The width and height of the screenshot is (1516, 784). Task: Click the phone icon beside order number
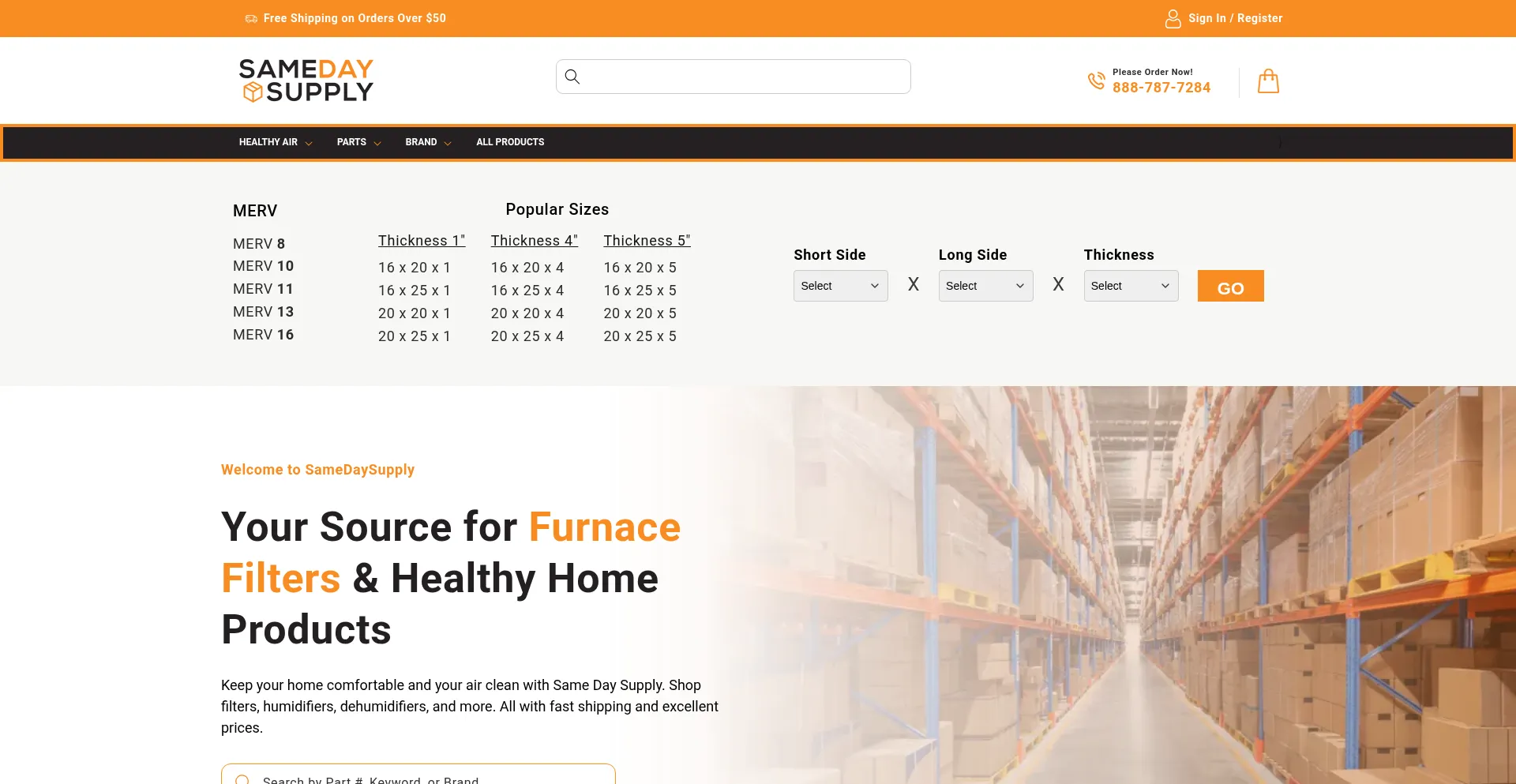[1096, 81]
